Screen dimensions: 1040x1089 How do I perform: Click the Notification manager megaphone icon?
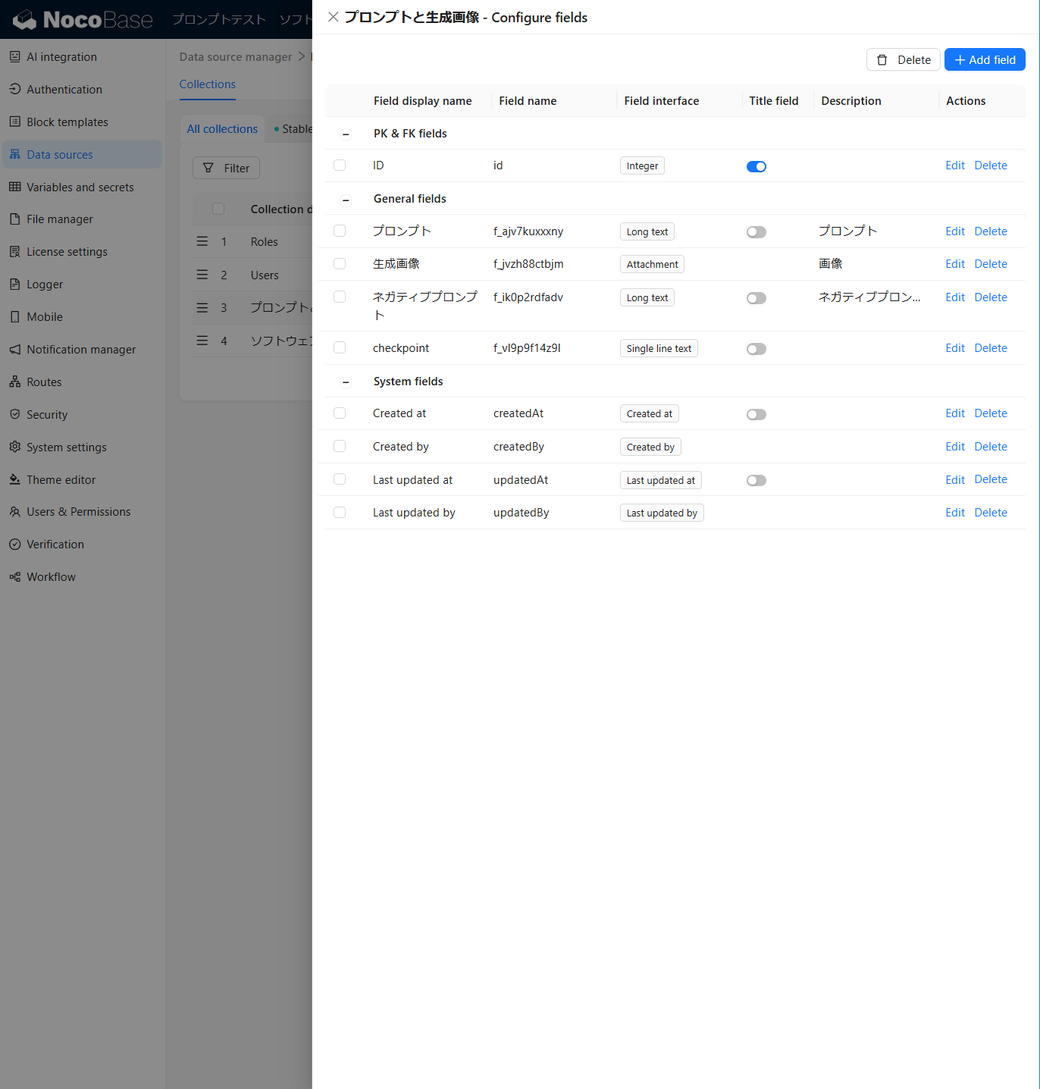click(15, 350)
